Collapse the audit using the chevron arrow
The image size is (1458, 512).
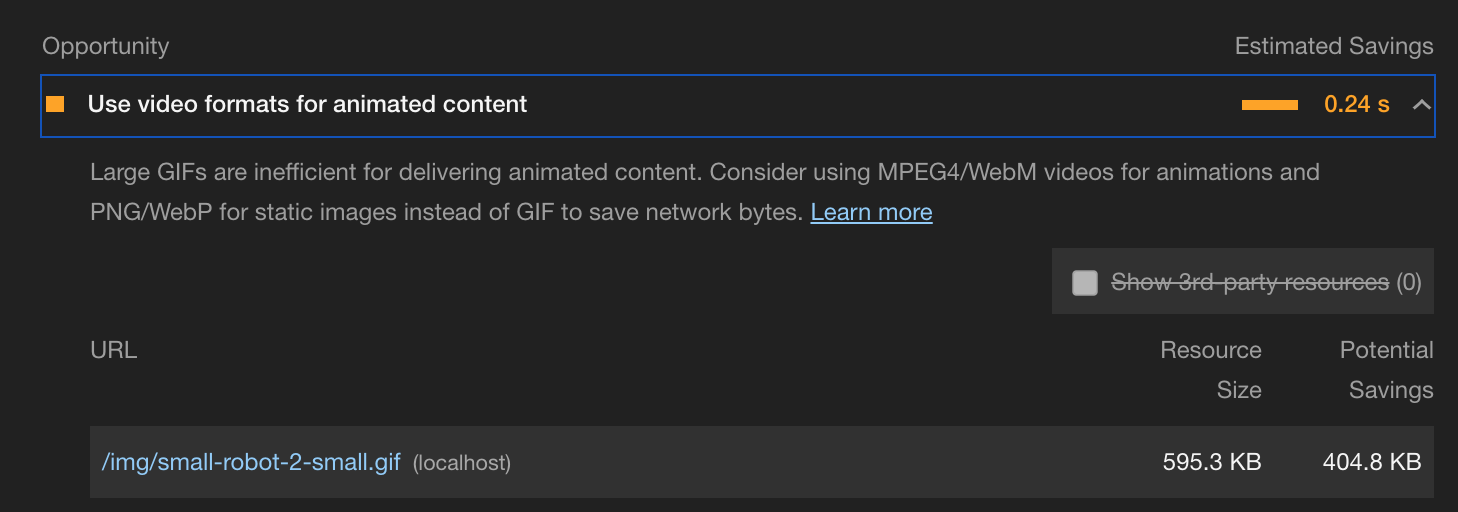pyautogui.click(x=1421, y=105)
